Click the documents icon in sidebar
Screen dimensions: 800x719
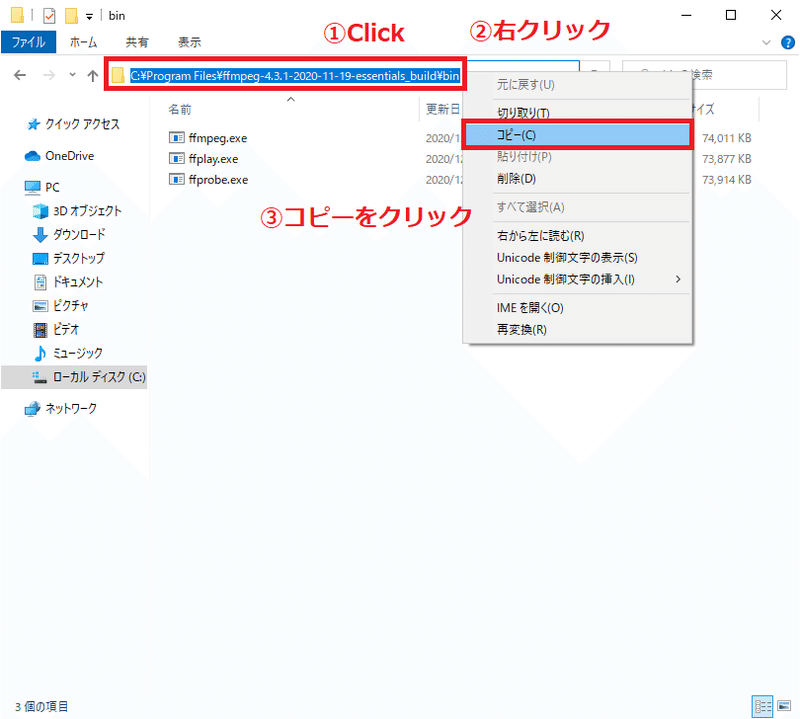(40, 282)
